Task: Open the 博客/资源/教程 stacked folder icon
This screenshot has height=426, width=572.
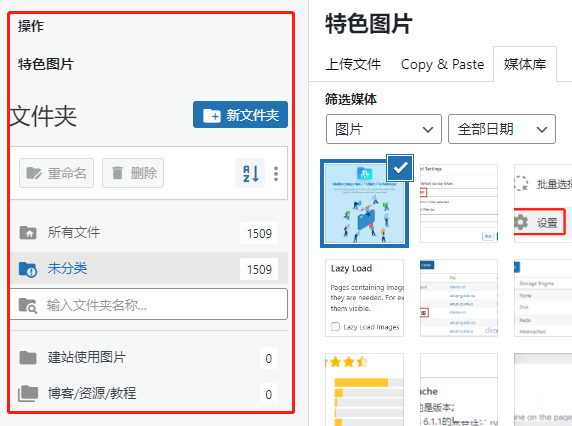Action: (28, 394)
